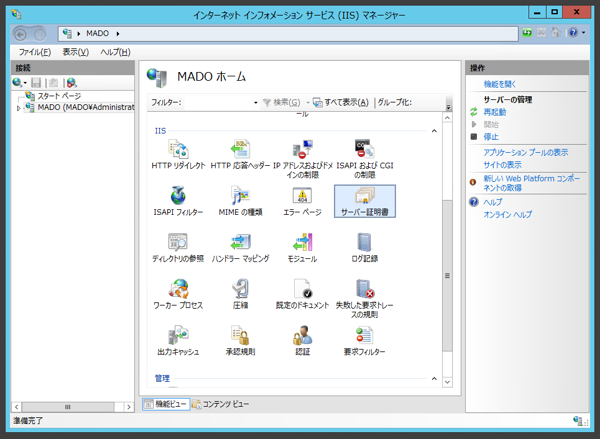Screen dimensions: 600x439
Task: Switch to the 機能ビュー tab
Action: (166, 404)
